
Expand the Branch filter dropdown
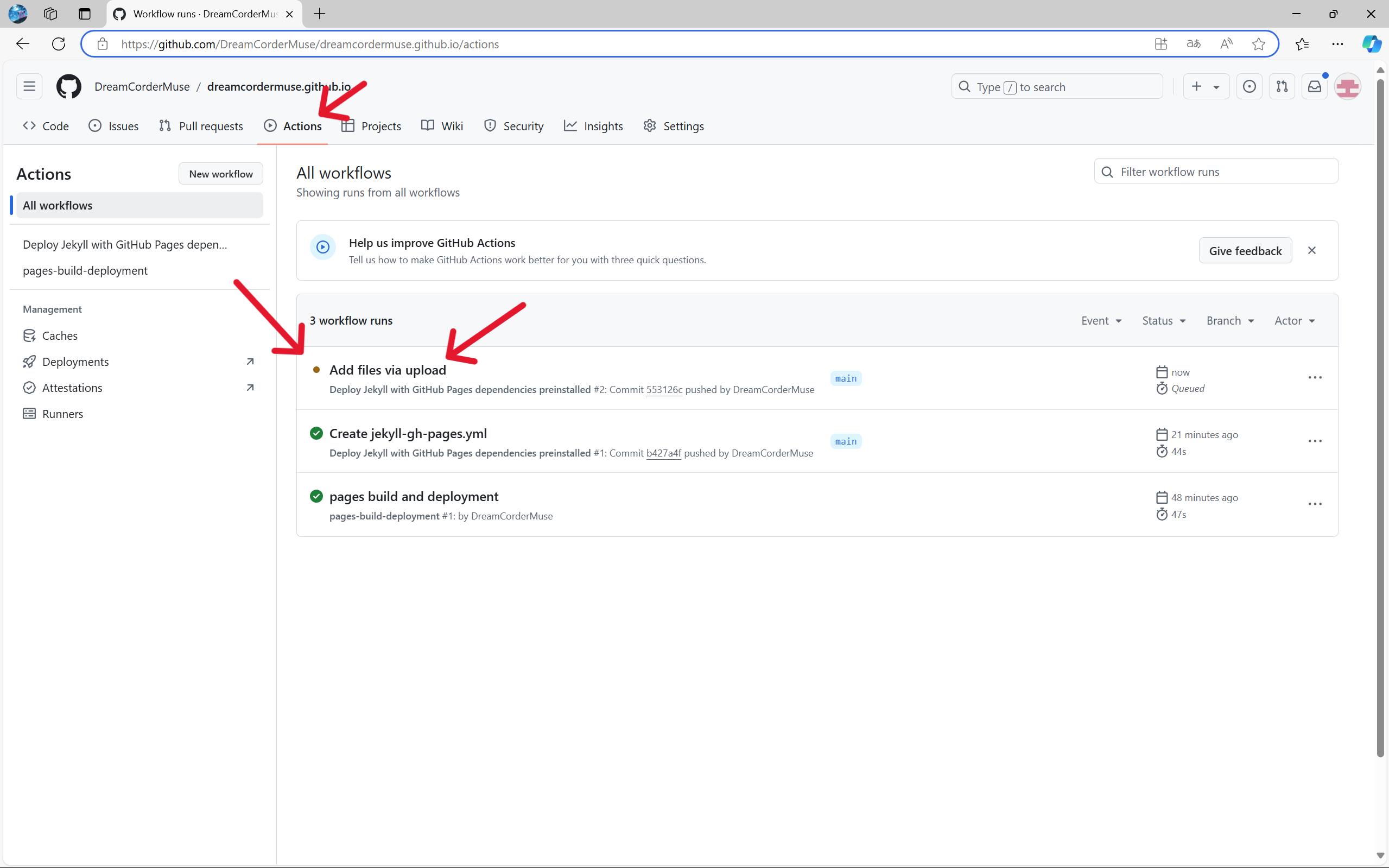[1230, 320]
